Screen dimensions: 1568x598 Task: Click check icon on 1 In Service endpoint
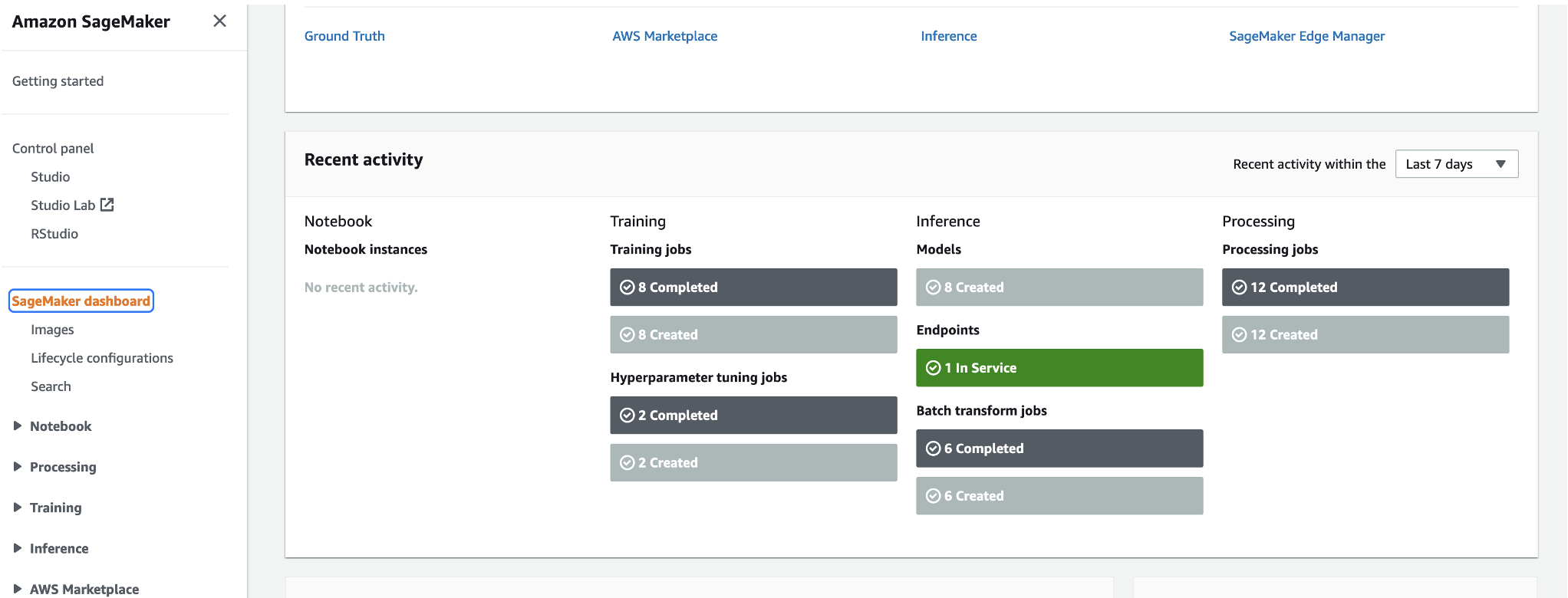pos(933,368)
